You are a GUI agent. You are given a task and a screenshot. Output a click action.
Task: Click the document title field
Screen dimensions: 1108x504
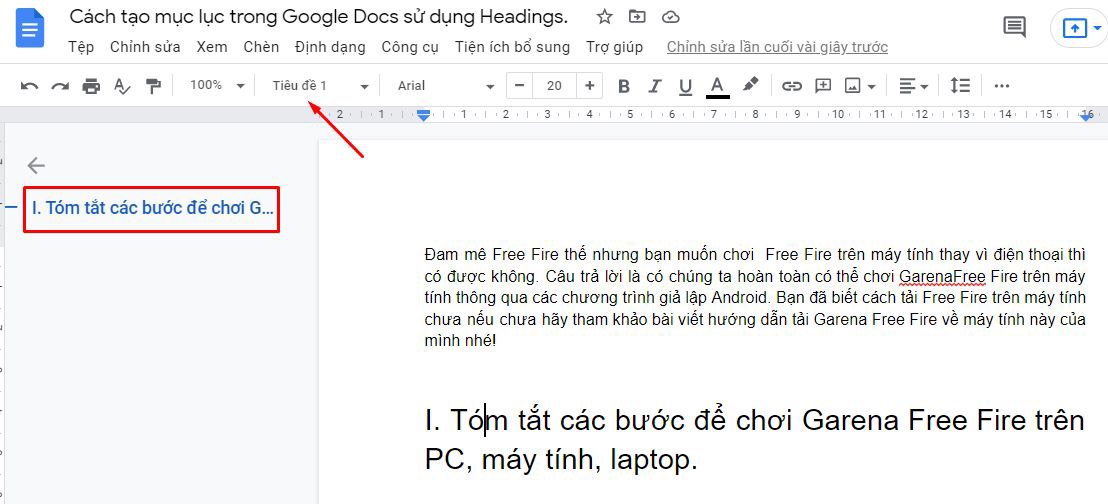[319, 17]
